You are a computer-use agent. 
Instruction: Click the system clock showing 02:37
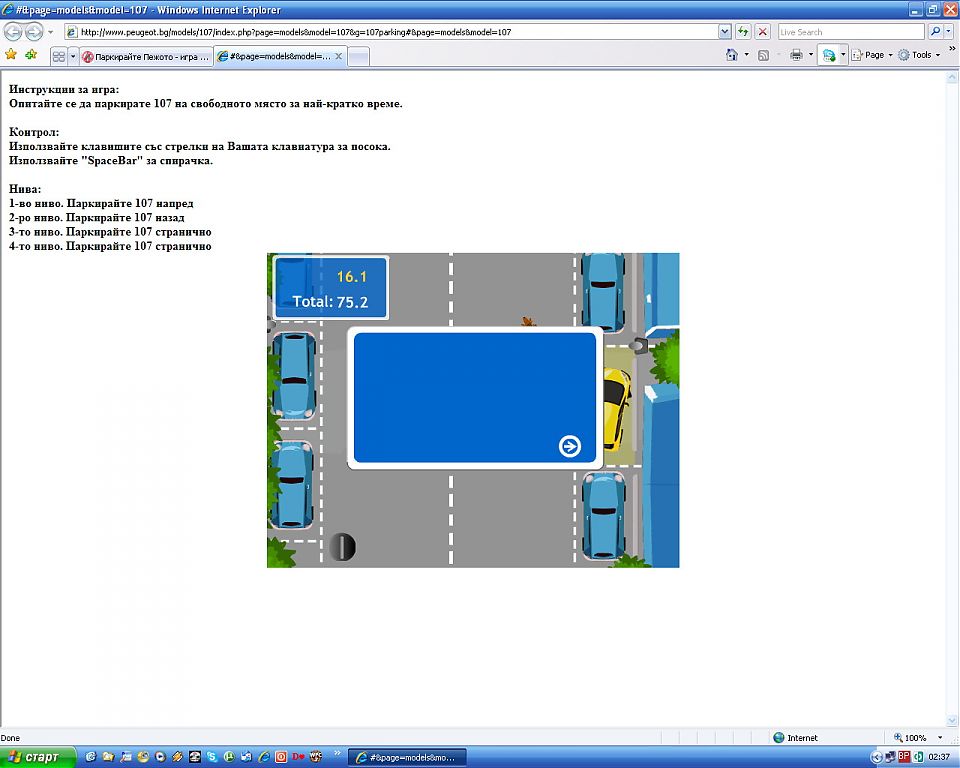click(940, 758)
